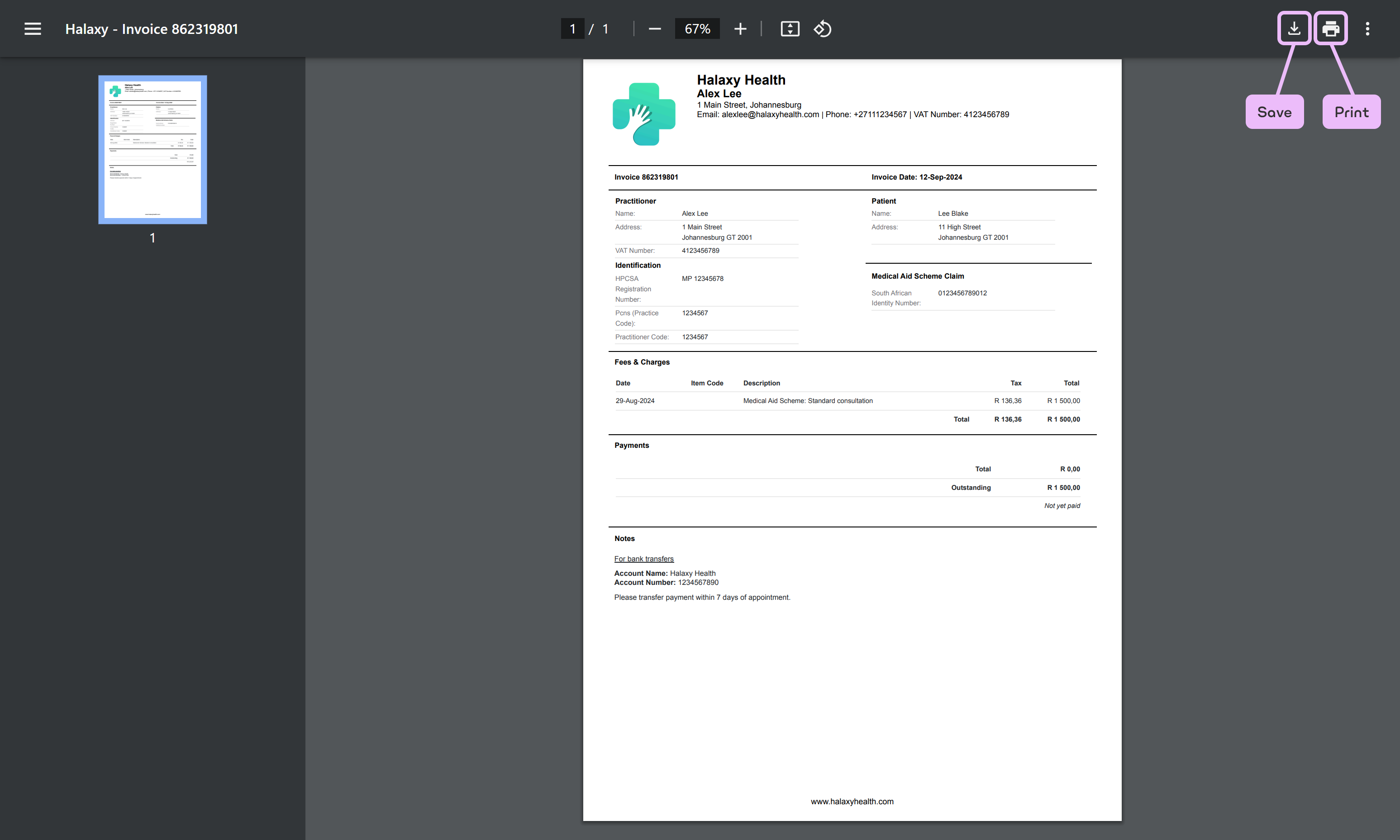Click the 'Medical Aid Scheme Claim' heading
Viewport: 1400px width, 840px height.
[x=918, y=276]
